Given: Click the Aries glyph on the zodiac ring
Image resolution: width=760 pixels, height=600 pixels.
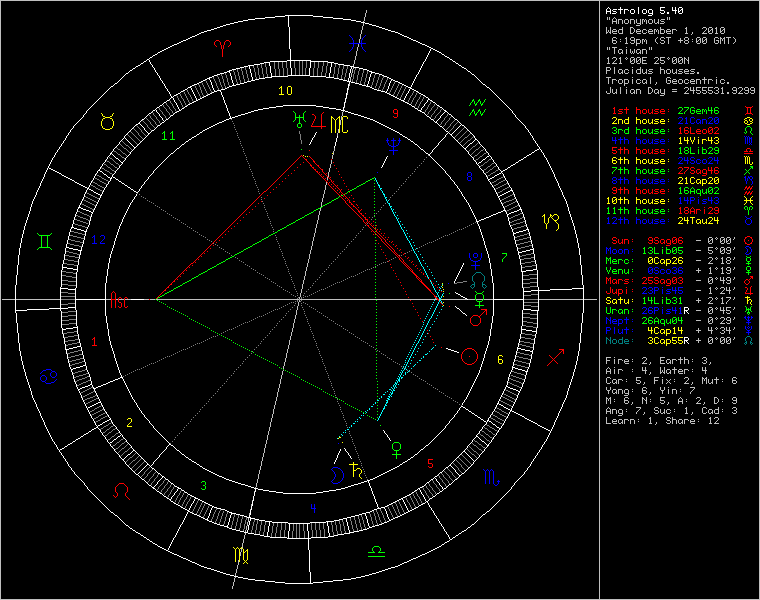Looking at the screenshot, I should click(x=222, y=47).
